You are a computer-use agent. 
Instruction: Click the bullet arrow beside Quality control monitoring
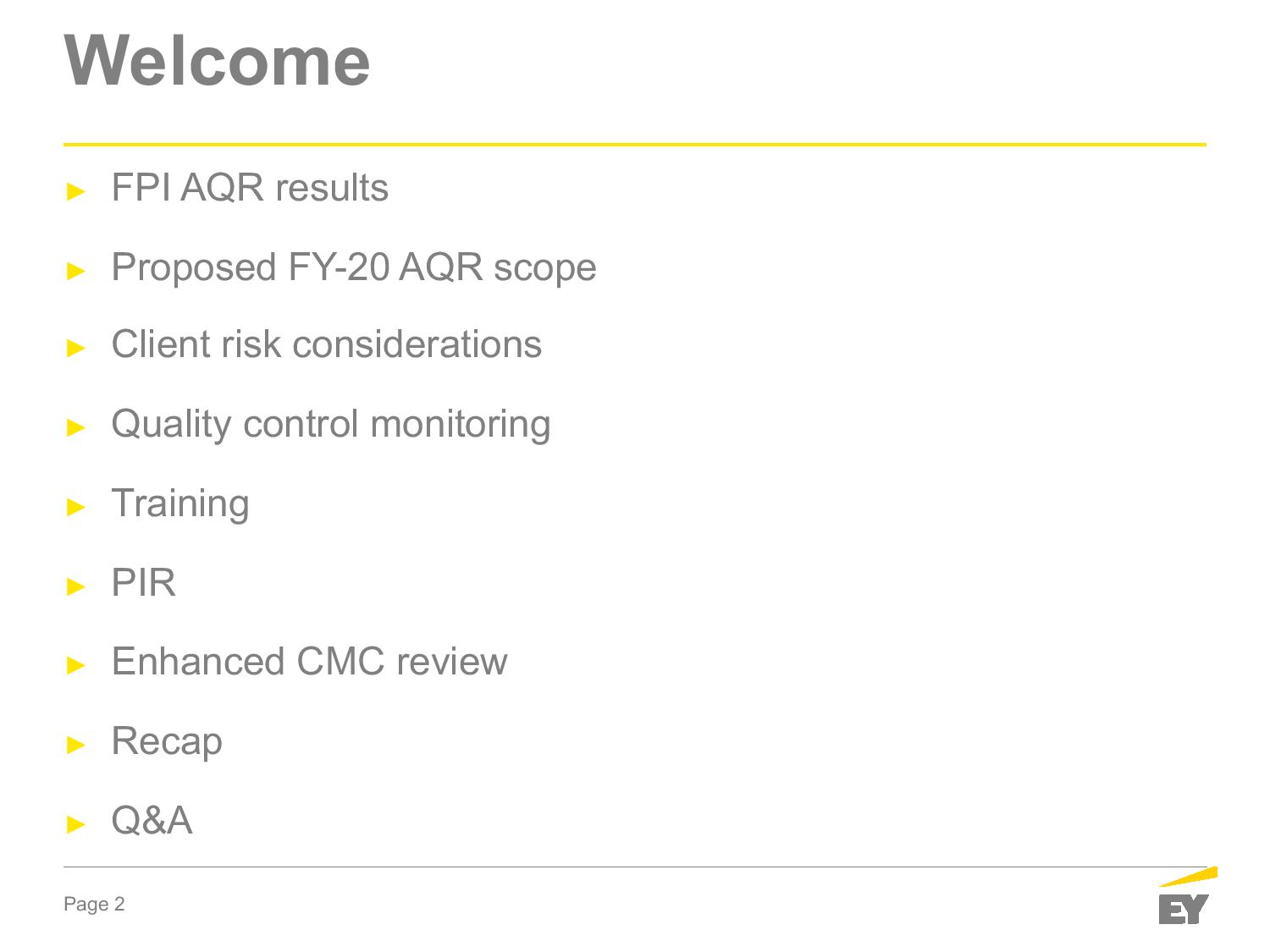pyautogui.click(x=76, y=427)
